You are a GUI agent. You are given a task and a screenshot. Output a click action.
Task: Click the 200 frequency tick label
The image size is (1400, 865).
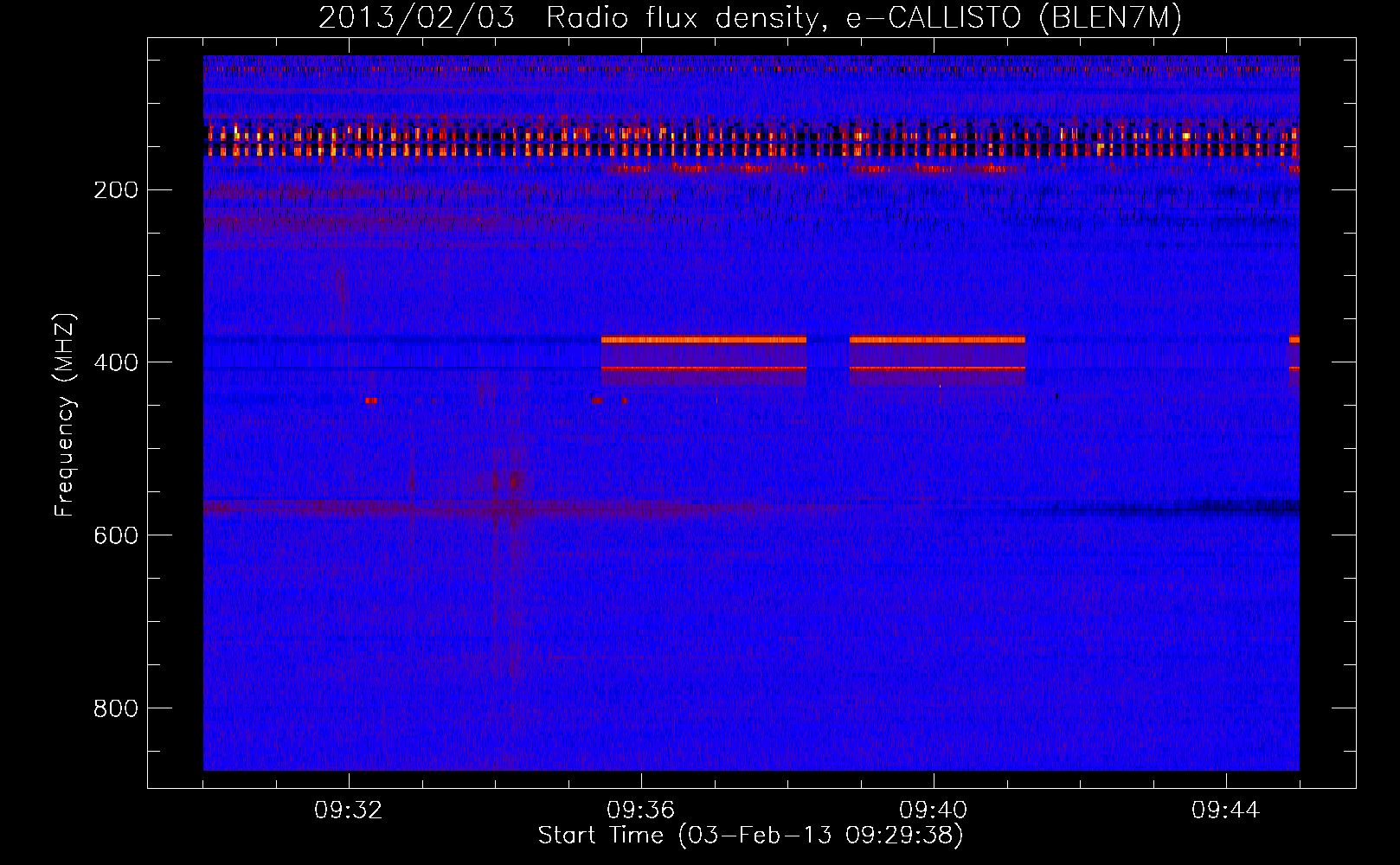pyautogui.click(x=116, y=189)
